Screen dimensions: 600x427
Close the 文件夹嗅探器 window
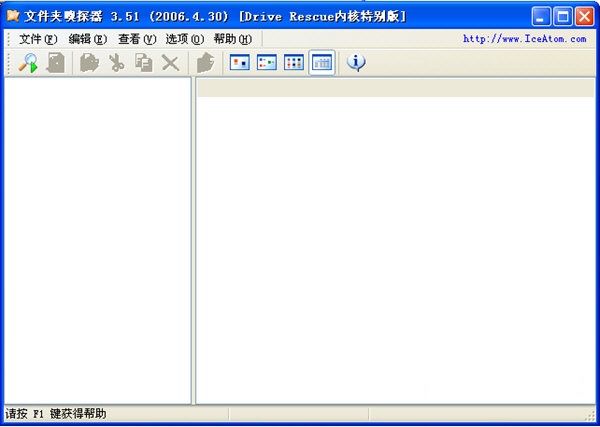585,17
